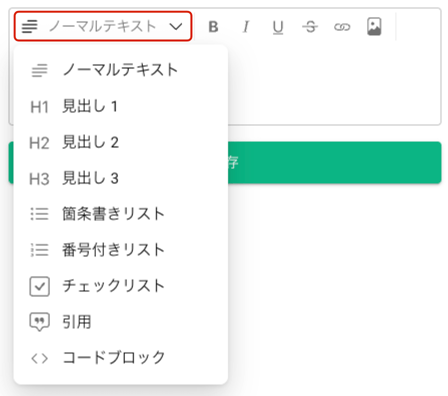The height and width of the screenshot is (396, 448).
Task: Choose 見出し 3 heading style
Action: pyautogui.click(x=121, y=178)
